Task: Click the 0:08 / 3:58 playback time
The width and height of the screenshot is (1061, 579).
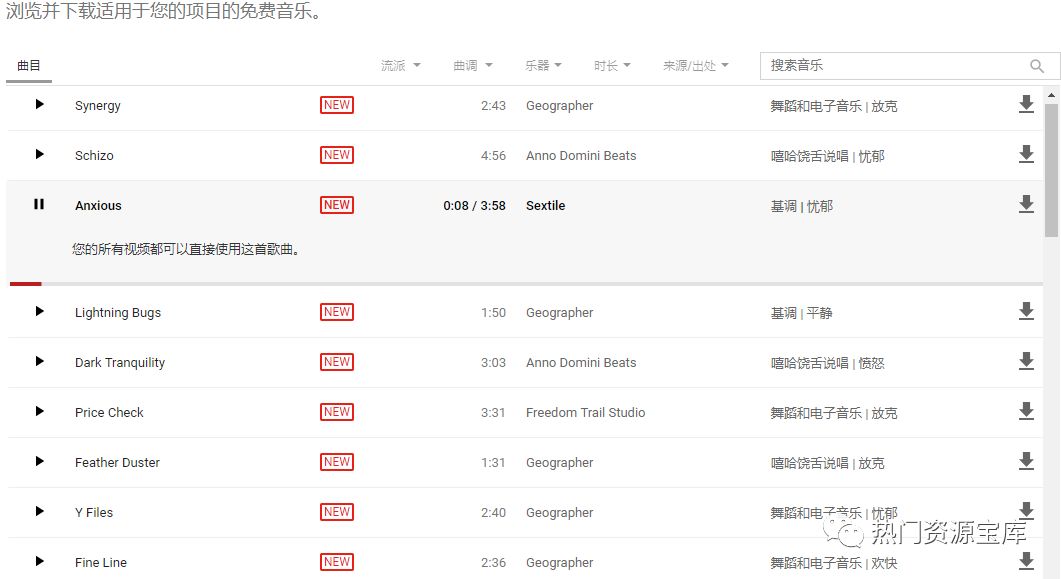Action: point(474,206)
